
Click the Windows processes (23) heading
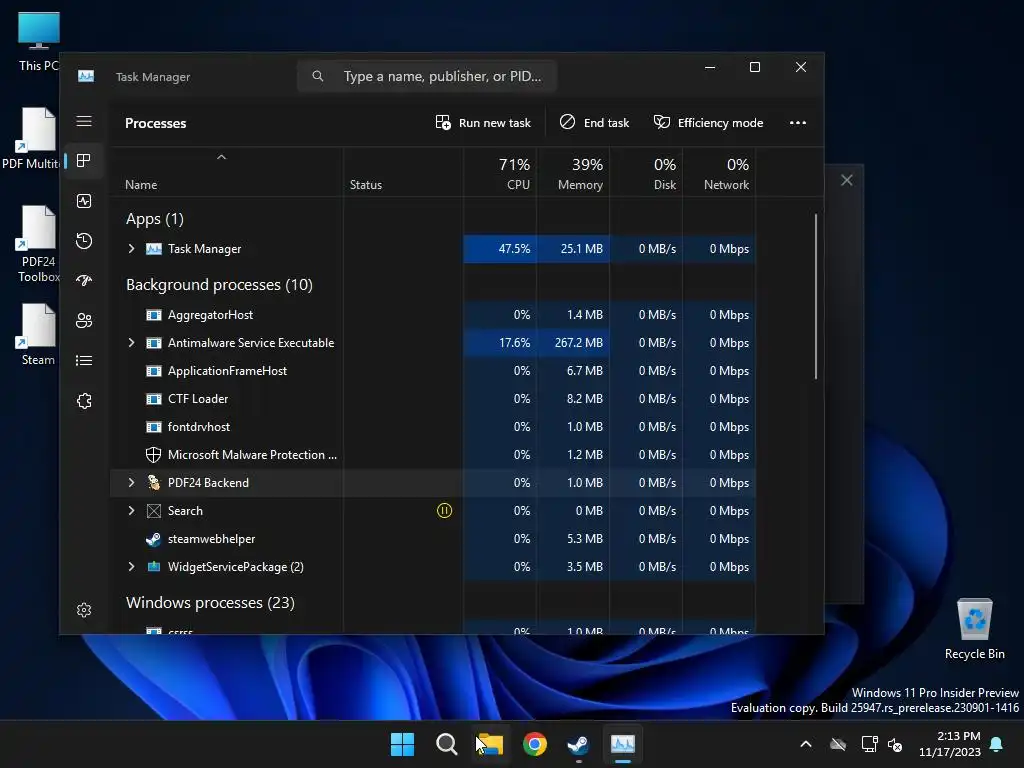pyautogui.click(x=210, y=603)
